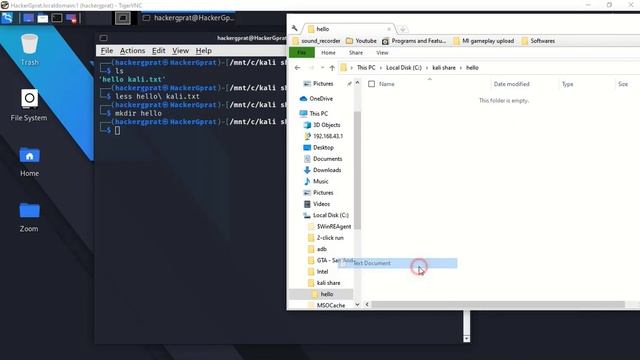Screen dimensions: 640x360
Task: Open the Youtube bookmark folder
Action: coord(361,41)
